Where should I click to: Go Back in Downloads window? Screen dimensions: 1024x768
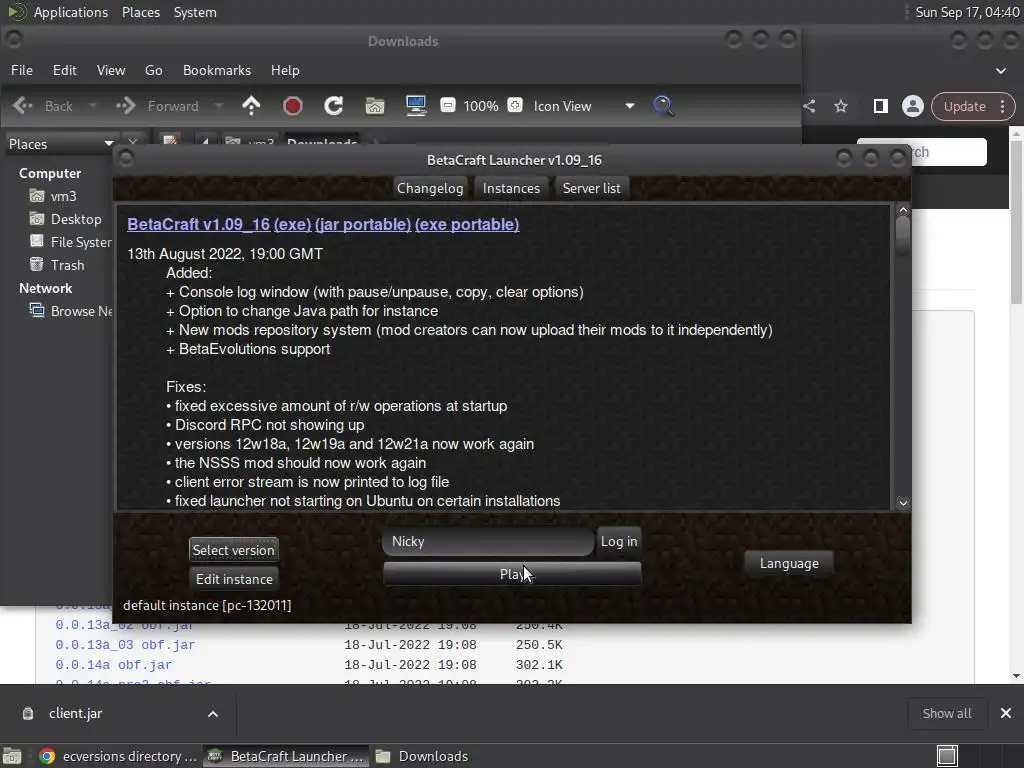click(42, 106)
